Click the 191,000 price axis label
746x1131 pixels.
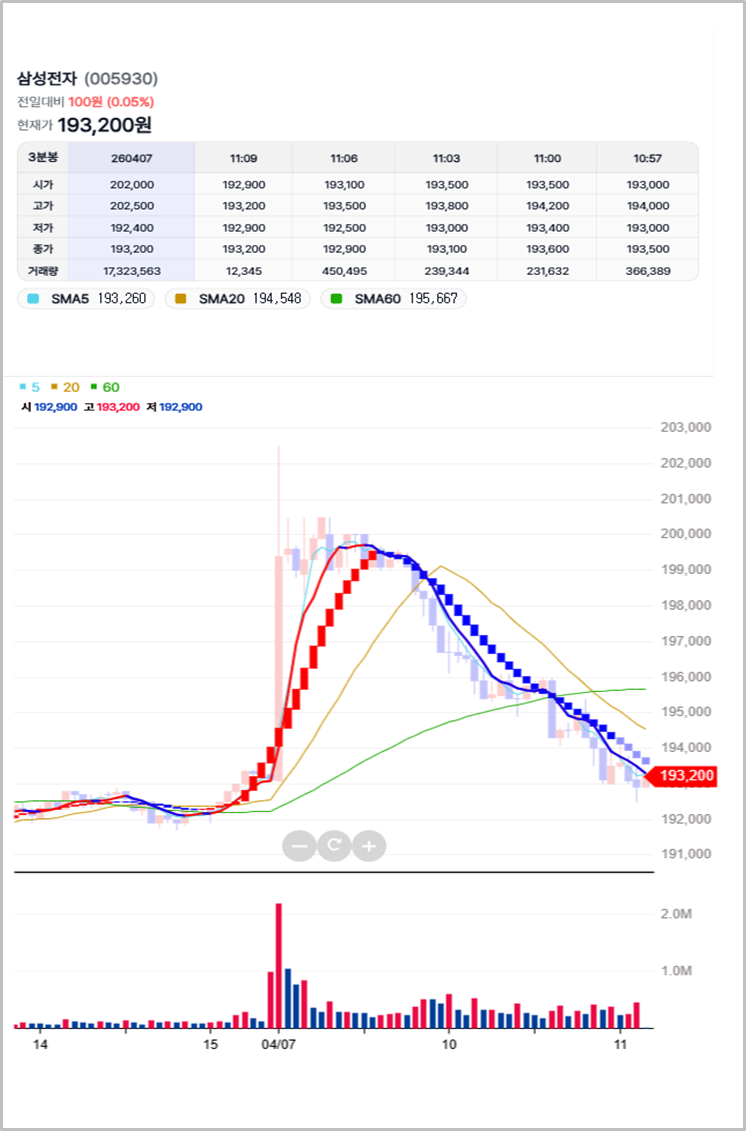685,854
